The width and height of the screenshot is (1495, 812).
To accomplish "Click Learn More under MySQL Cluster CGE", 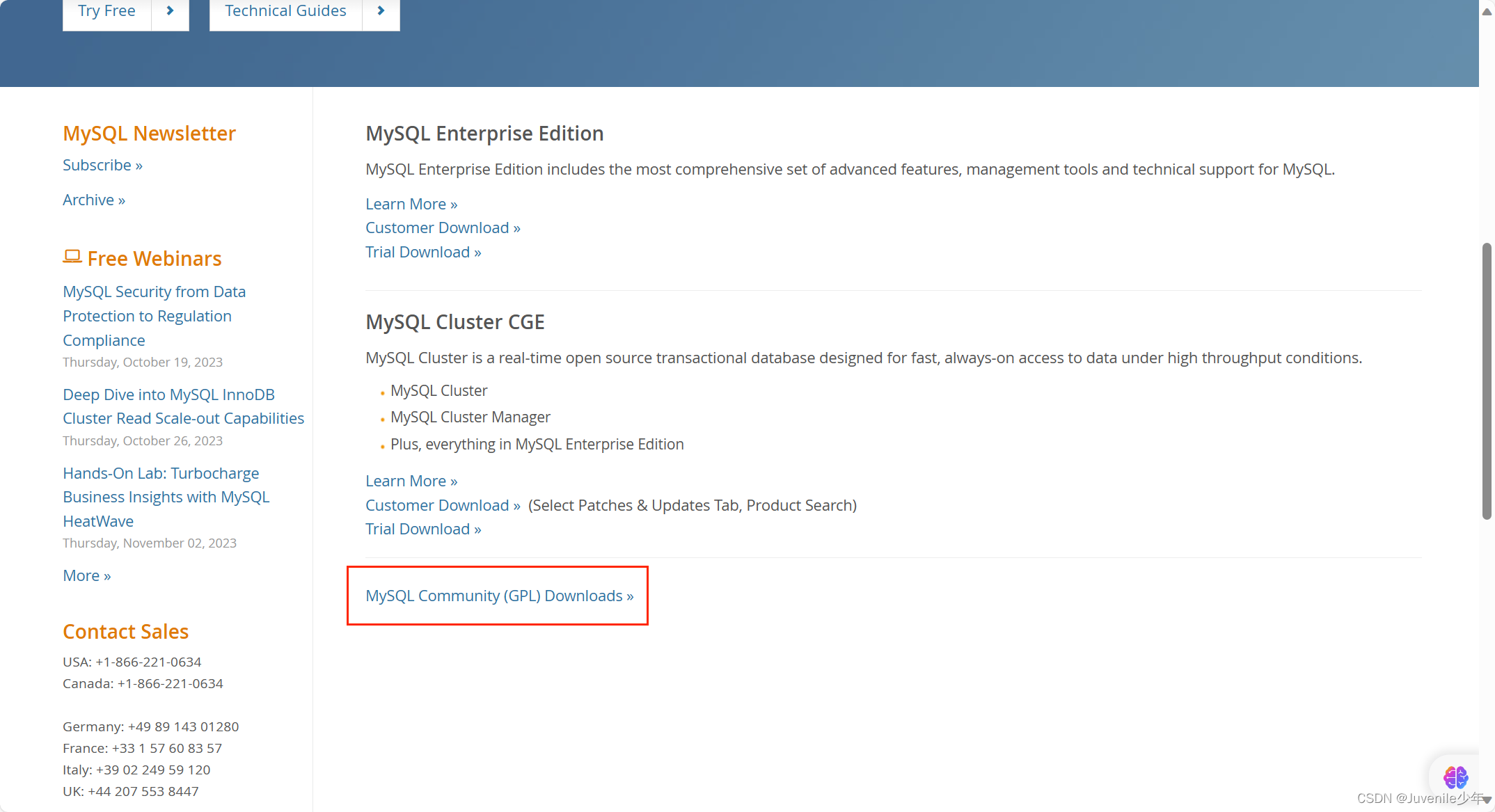I will pos(411,481).
